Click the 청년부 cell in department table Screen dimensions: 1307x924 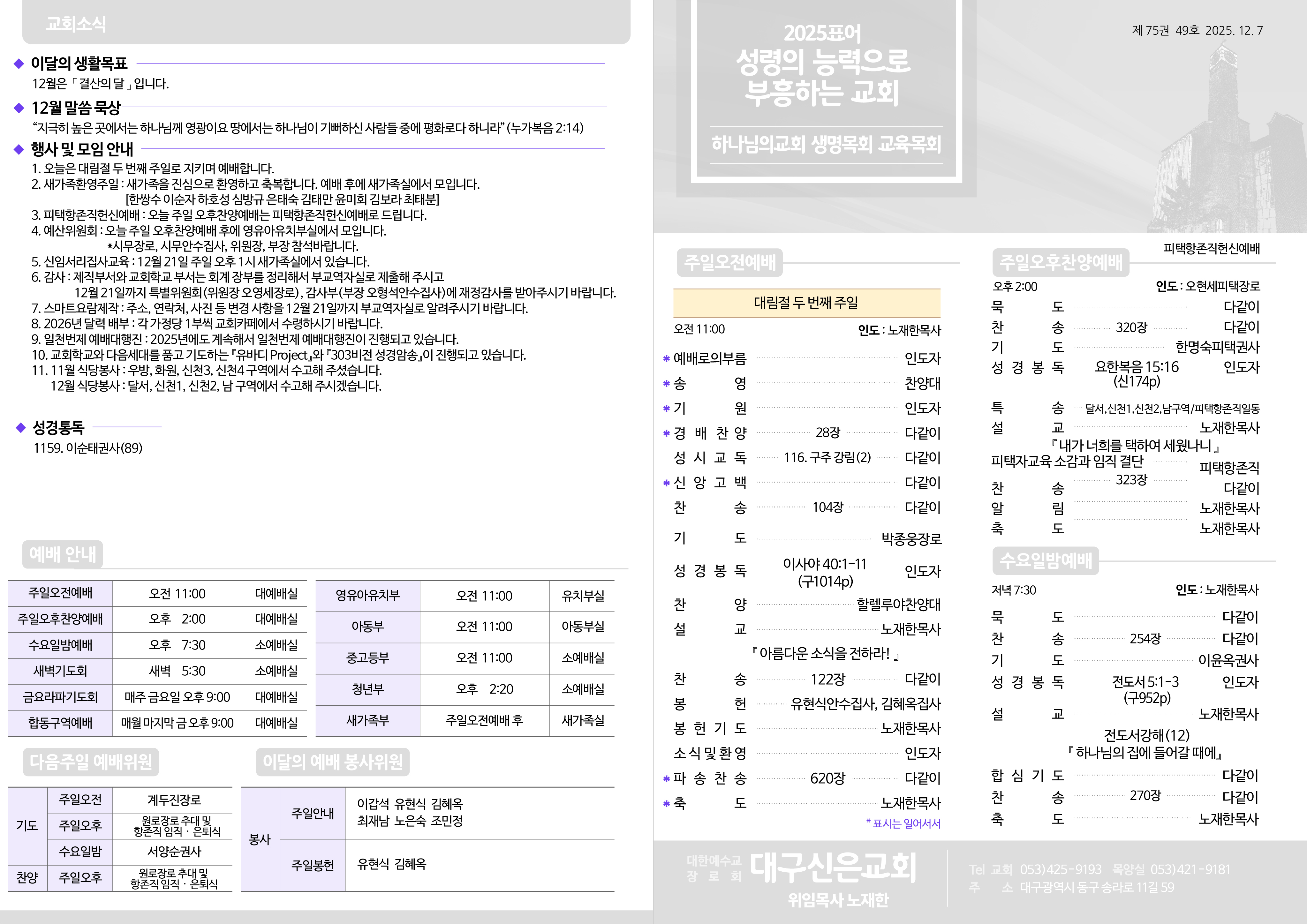tap(368, 690)
